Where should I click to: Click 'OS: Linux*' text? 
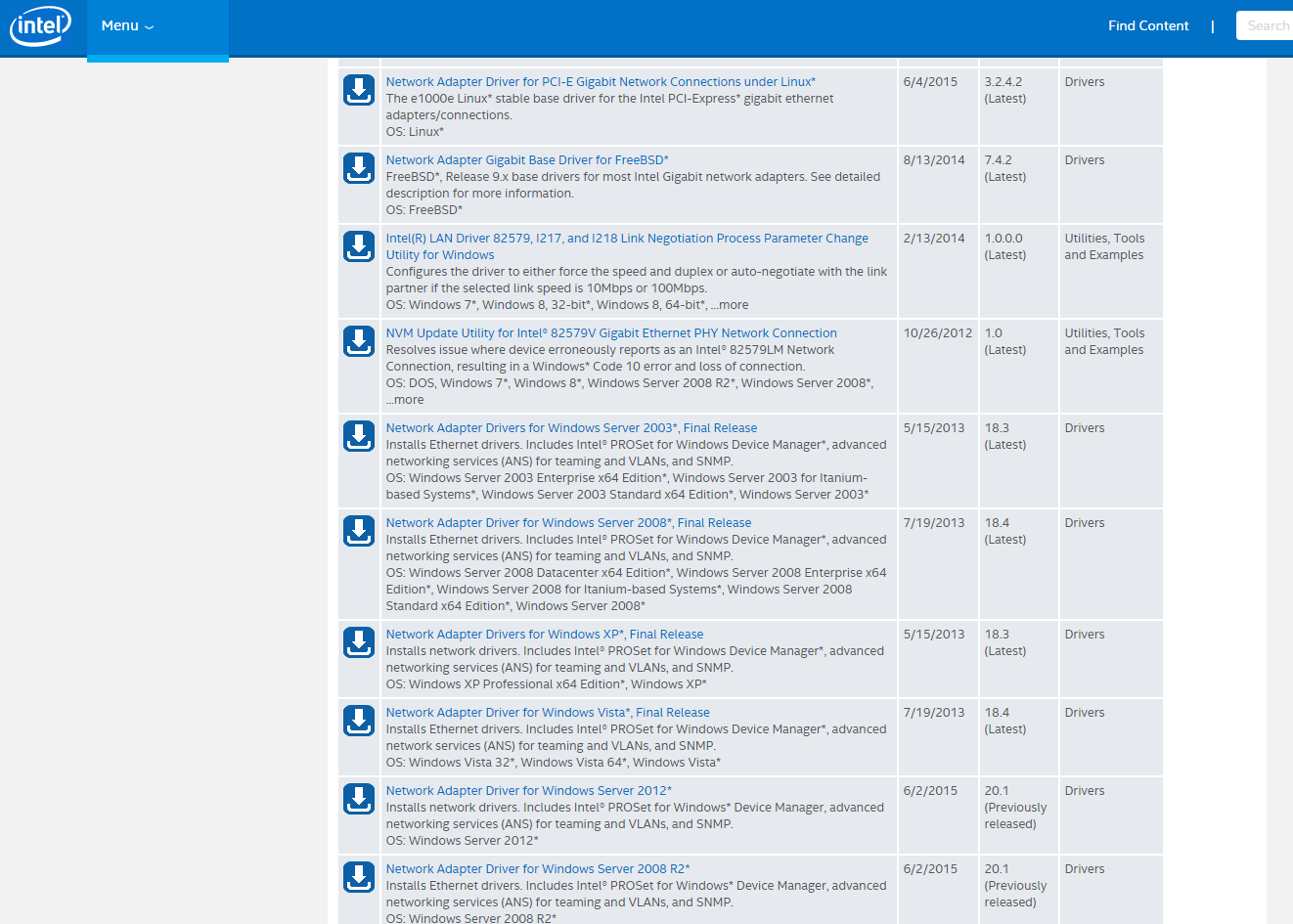[415, 132]
